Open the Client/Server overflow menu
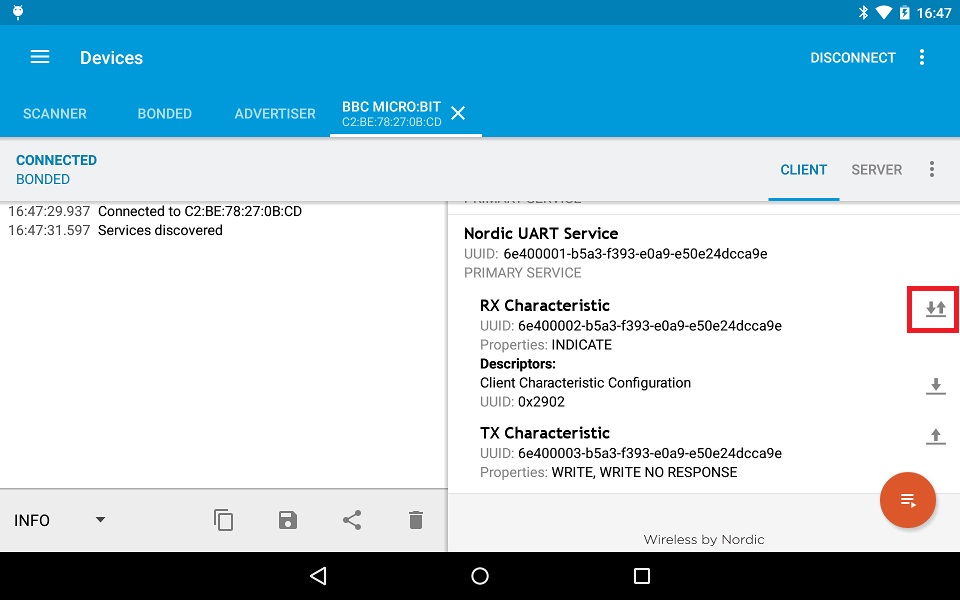The height and width of the screenshot is (600, 960). [x=931, y=170]
